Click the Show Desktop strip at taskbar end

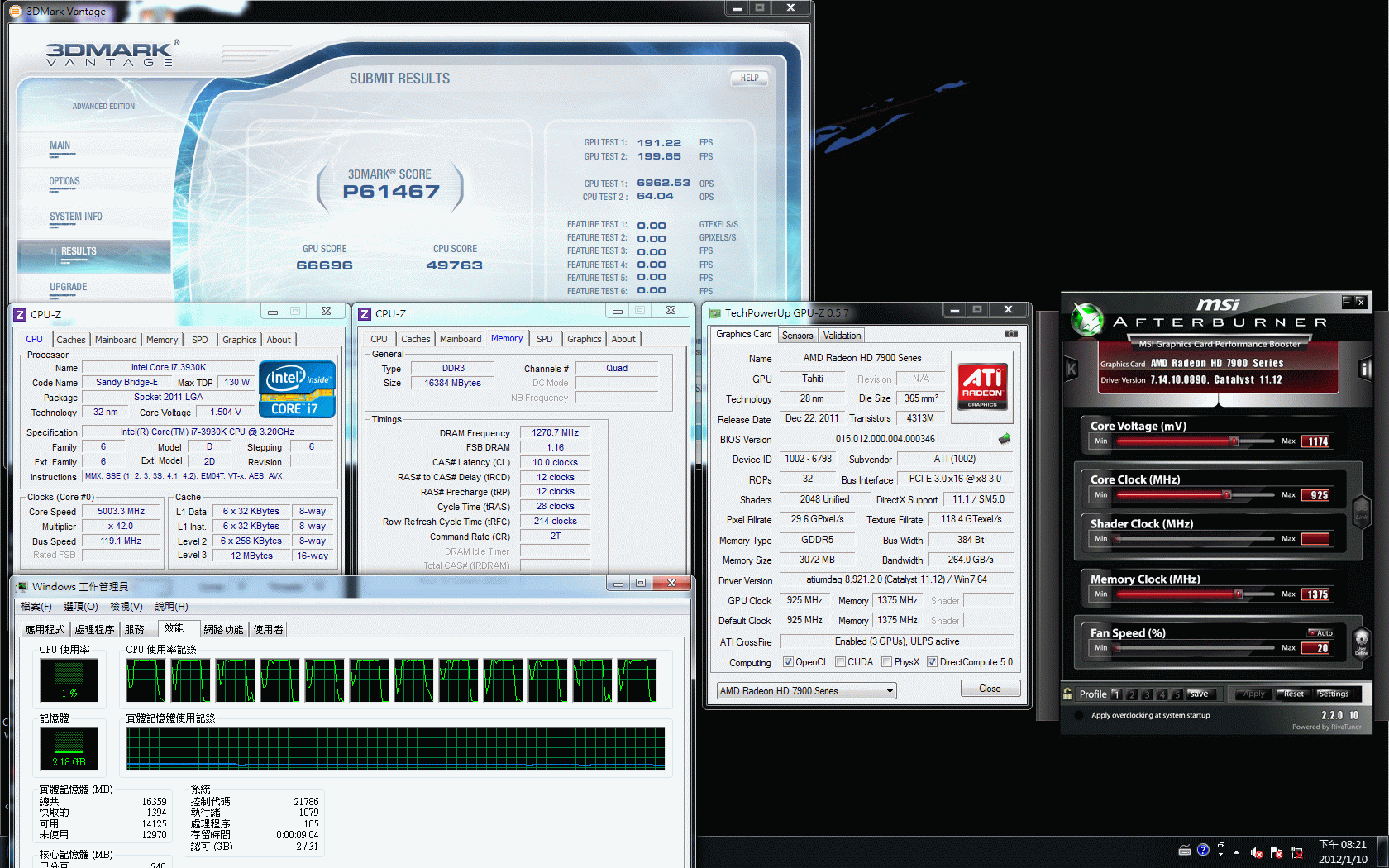tap(1382, 852)
